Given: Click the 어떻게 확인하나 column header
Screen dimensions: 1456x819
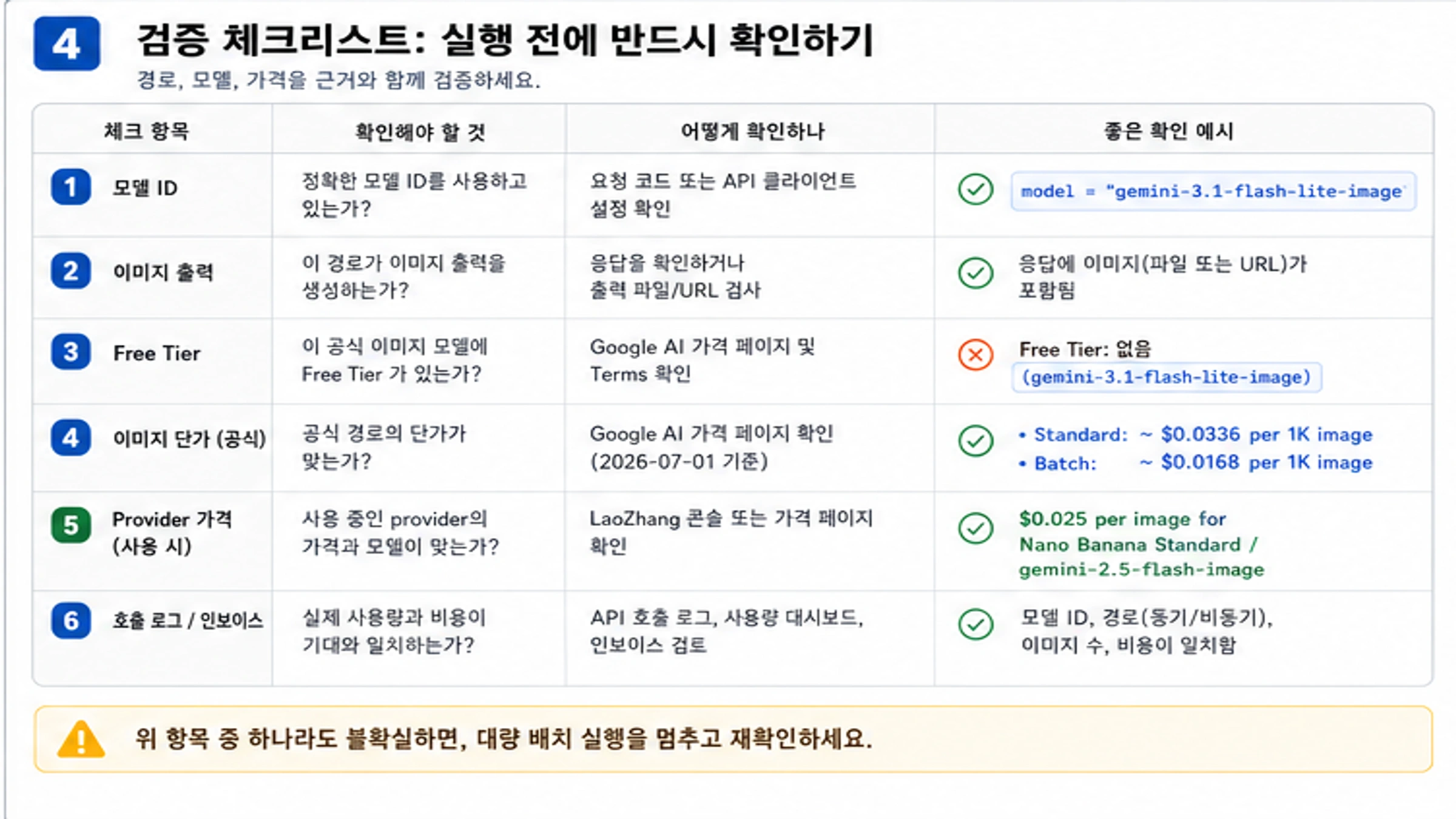Looking at the screenshot, I should 752,131.
